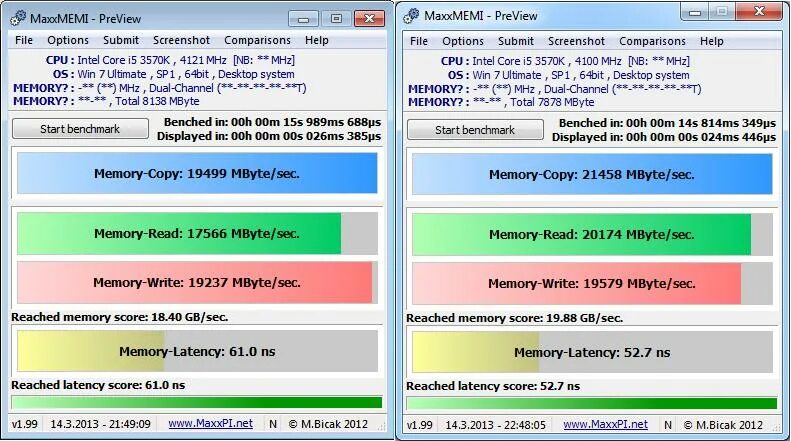Open www.MaxxPI.net link in left window
Screen dimensions: 791x441
click(x=210, y=423)
